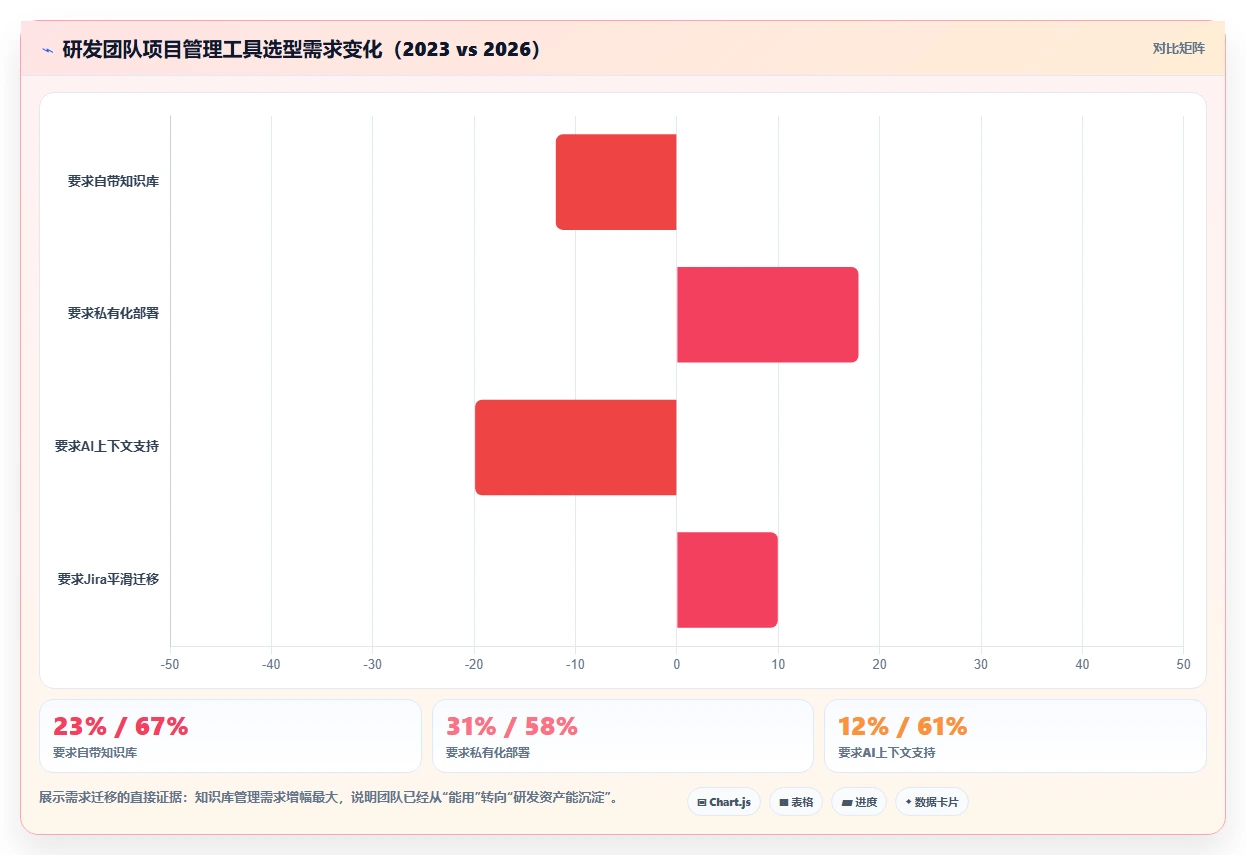Click the x-axis tick label 50
1246x855 pixels.
click(x=1183, y=664)
